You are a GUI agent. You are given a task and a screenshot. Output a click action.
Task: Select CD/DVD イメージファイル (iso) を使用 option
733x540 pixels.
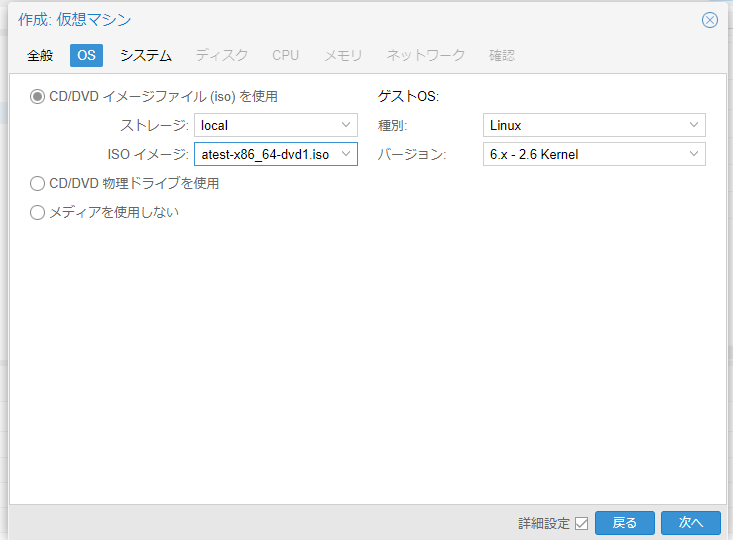[x=38, y=97]
